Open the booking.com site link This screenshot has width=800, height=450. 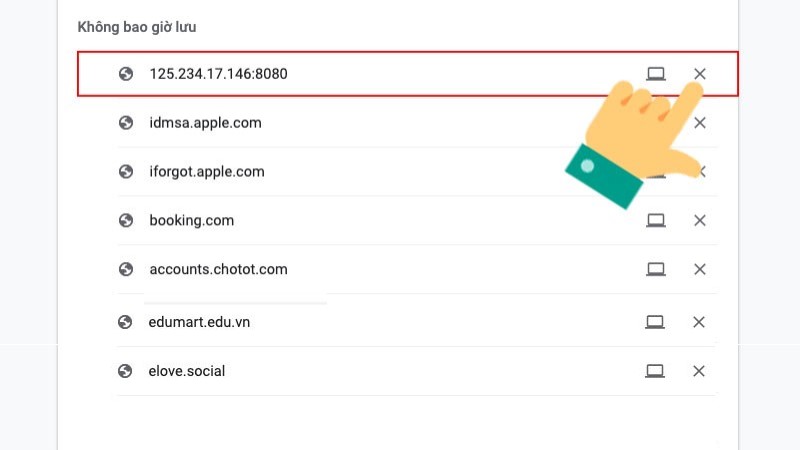point(191,220)
